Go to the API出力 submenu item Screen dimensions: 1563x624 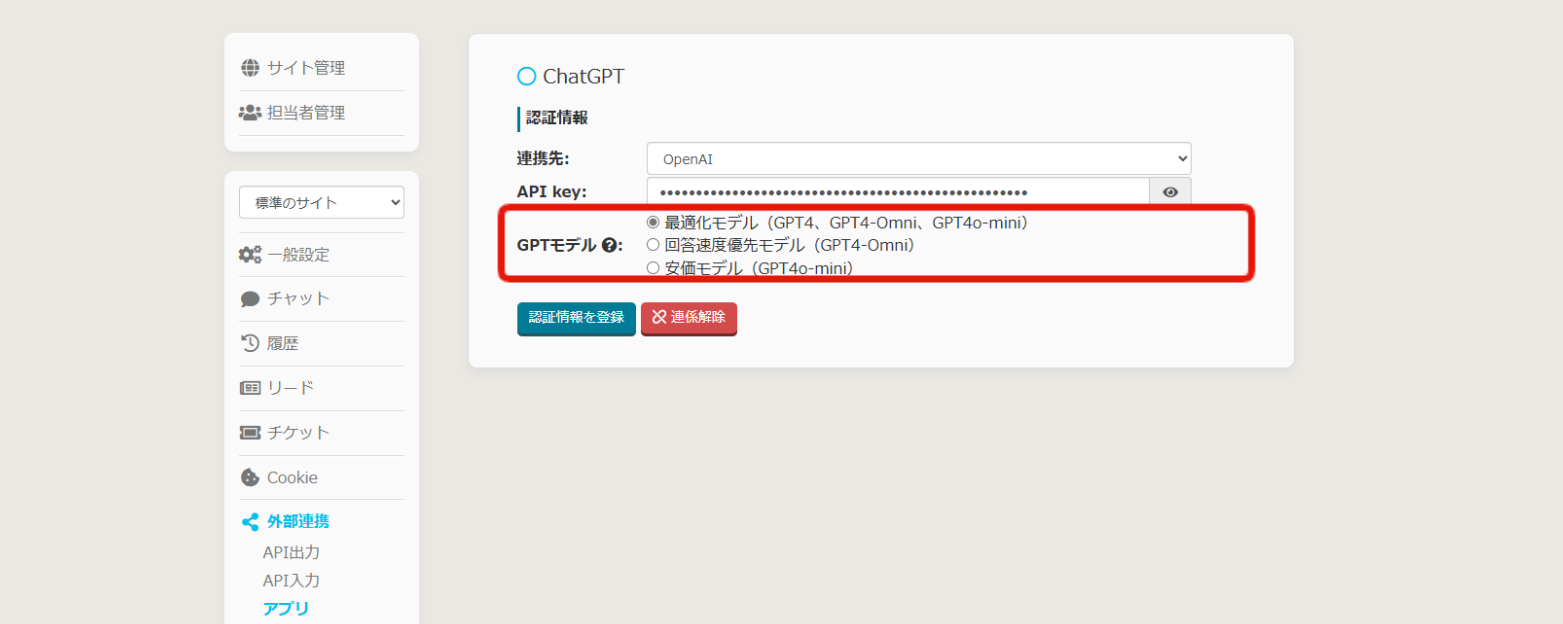point(291,552)
